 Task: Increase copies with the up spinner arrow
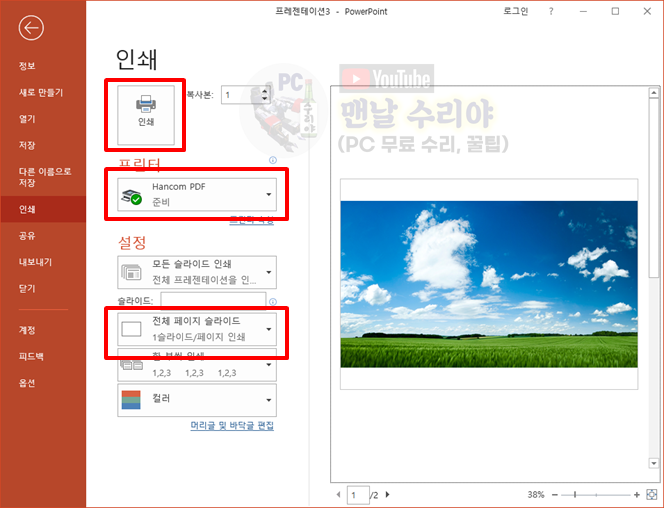(x=265, y=91)
